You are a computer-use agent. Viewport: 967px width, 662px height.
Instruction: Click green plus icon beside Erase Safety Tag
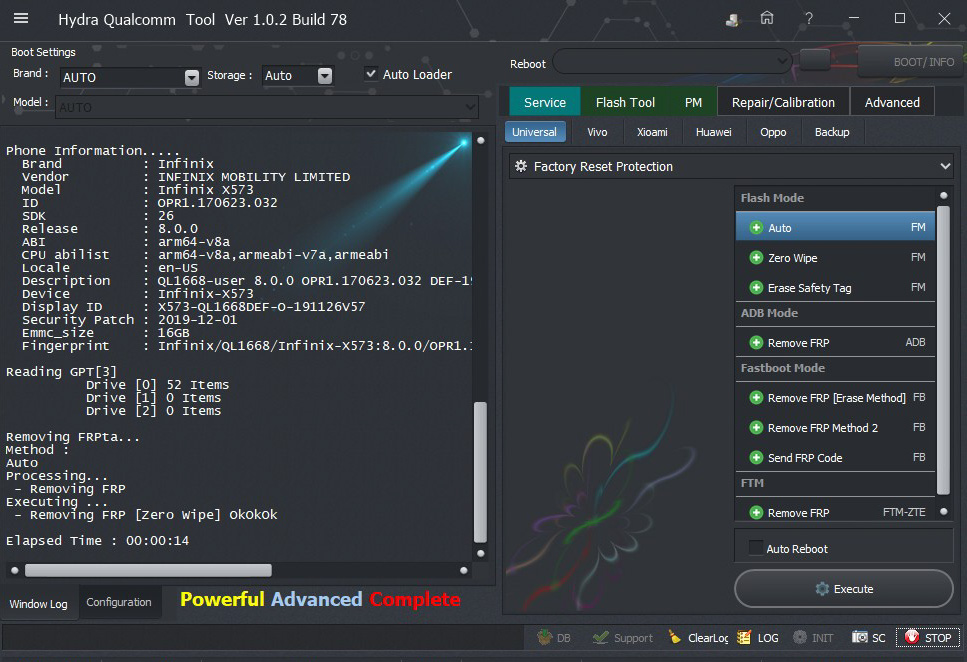pos(756,288)
